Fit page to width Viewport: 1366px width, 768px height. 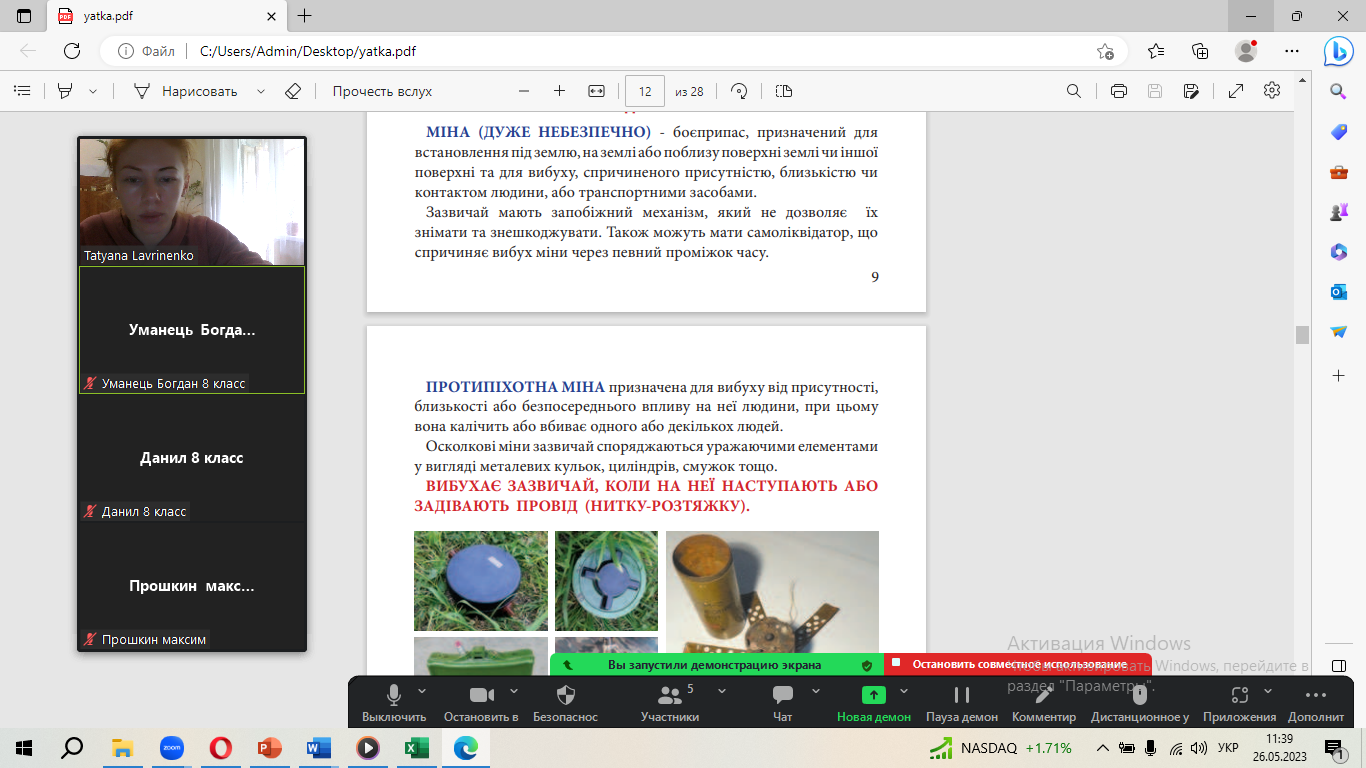597,91
